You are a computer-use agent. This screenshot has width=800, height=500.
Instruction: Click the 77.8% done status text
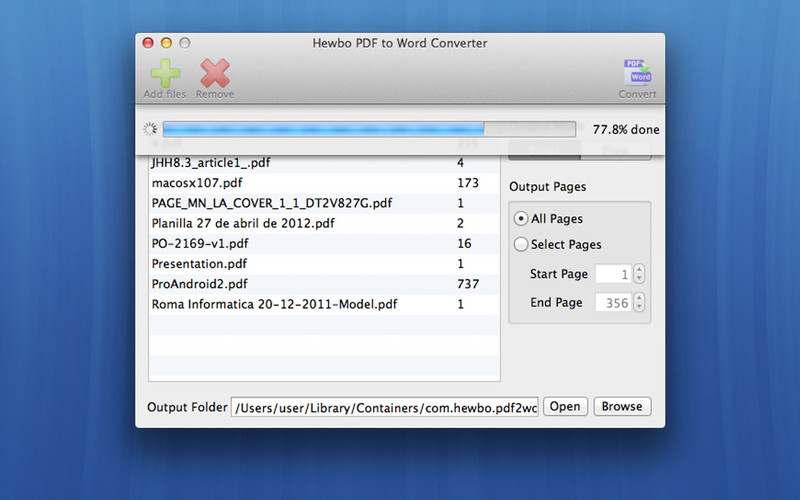point(626,130)
